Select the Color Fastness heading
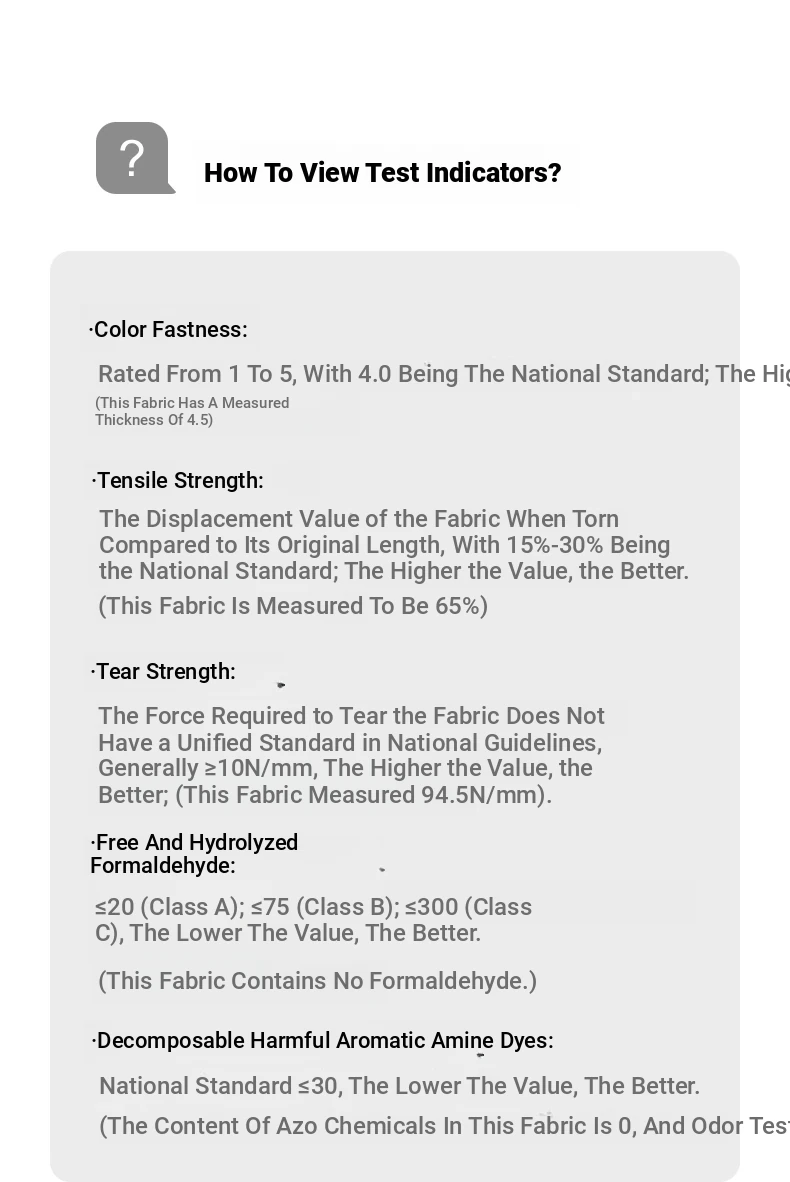 (x=168, y=329)
